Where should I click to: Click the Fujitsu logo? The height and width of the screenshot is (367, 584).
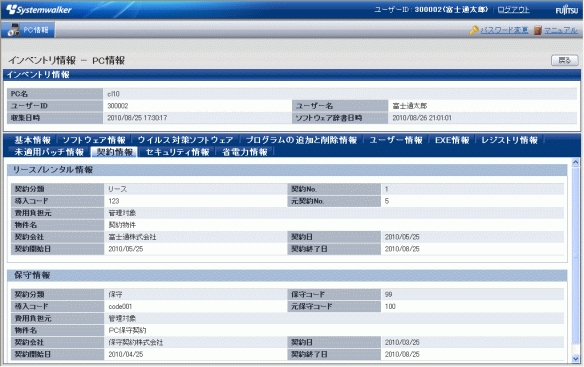click(x=566, y=10)
